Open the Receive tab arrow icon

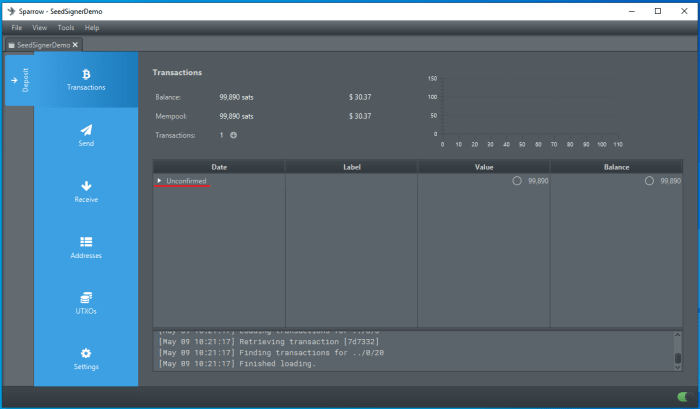point(86,186)
